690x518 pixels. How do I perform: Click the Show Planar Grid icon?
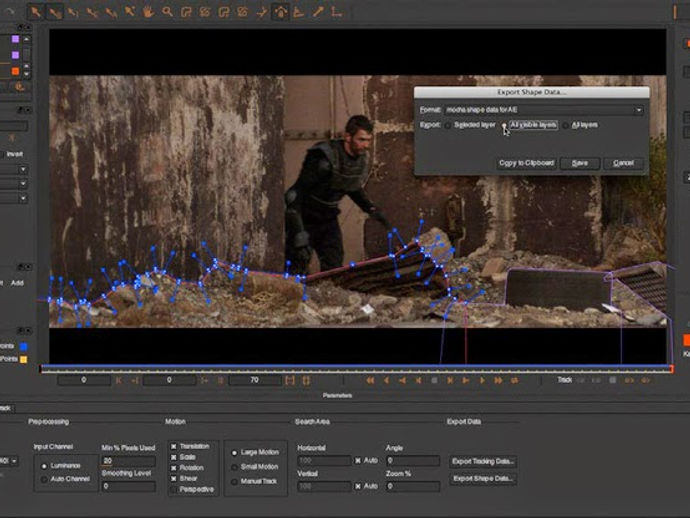(x=299, y=12)
